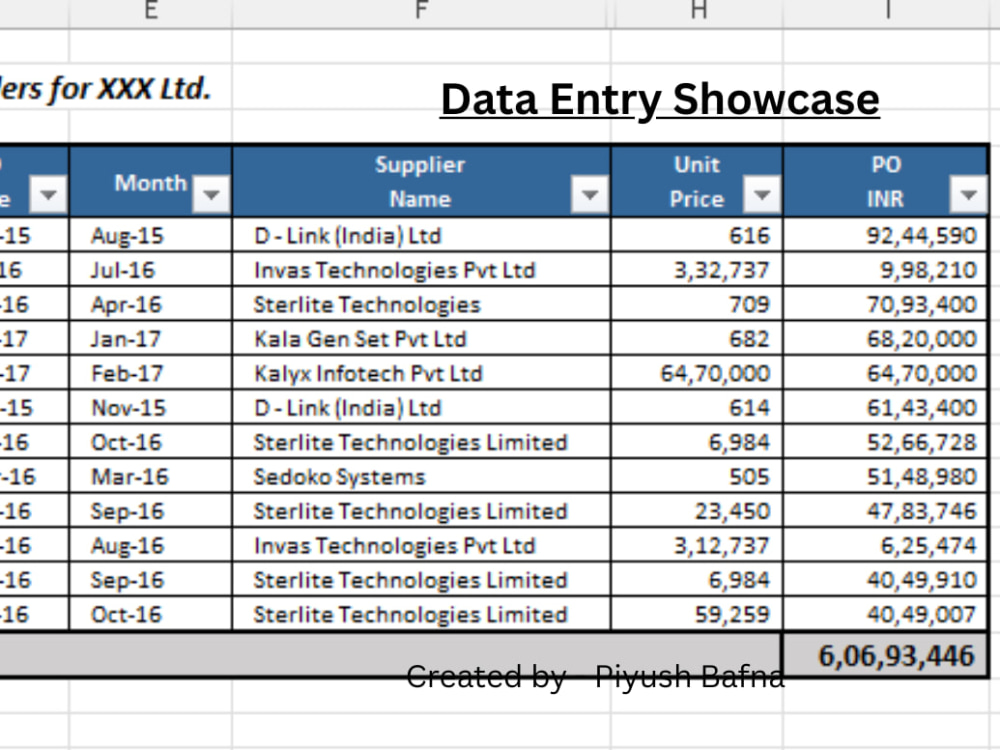Select PO value 70,93,400

(x=886, y=304)
